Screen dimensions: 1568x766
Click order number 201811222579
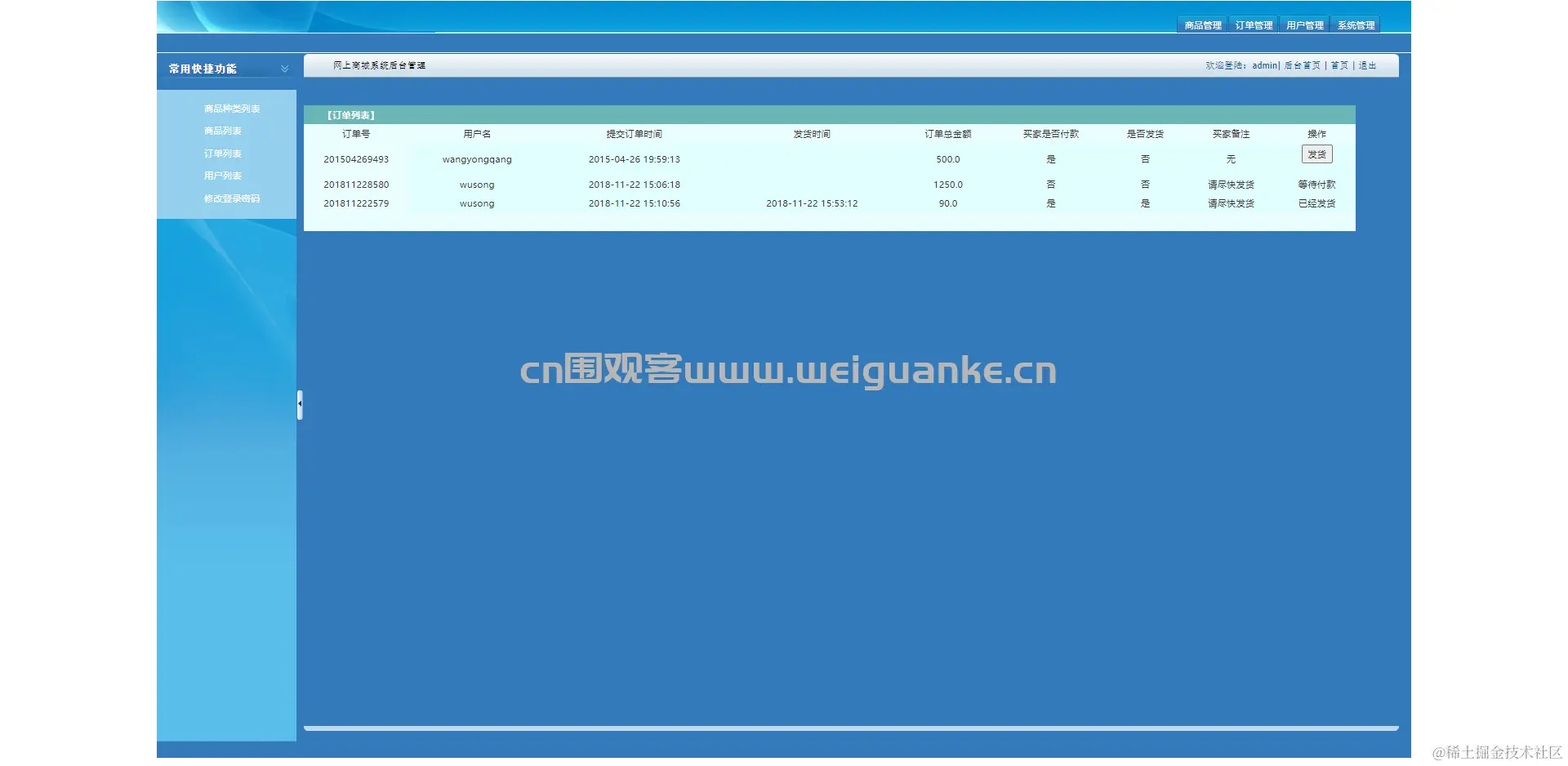tap(356, 203)
